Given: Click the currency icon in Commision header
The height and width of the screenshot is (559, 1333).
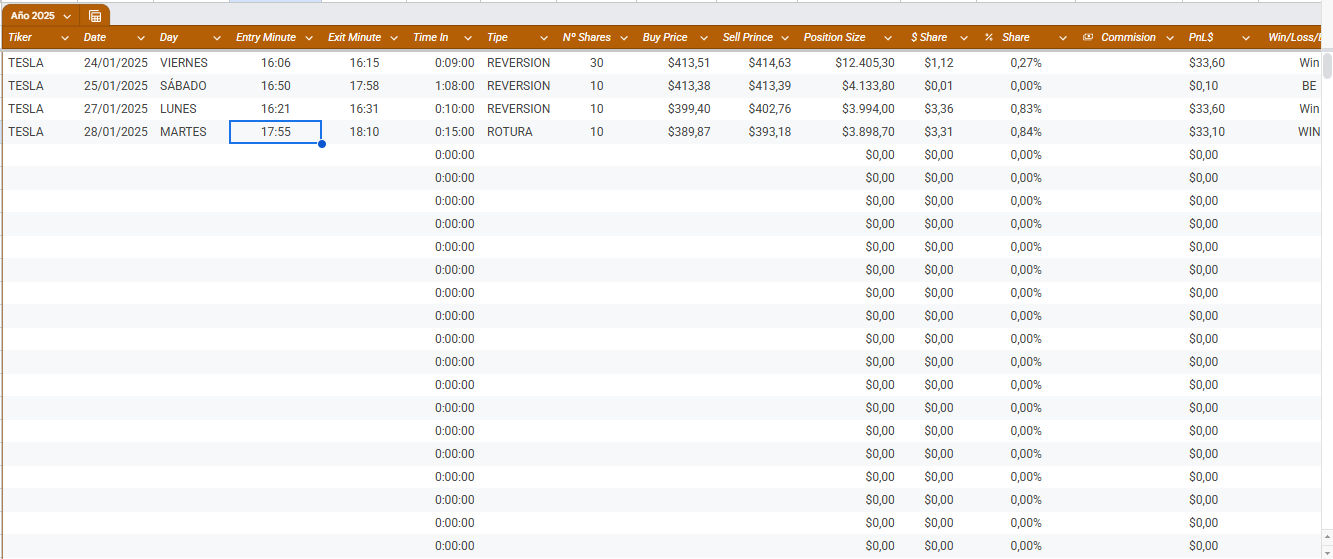Looking at the screenshot, I should (x=1088, y=38).
